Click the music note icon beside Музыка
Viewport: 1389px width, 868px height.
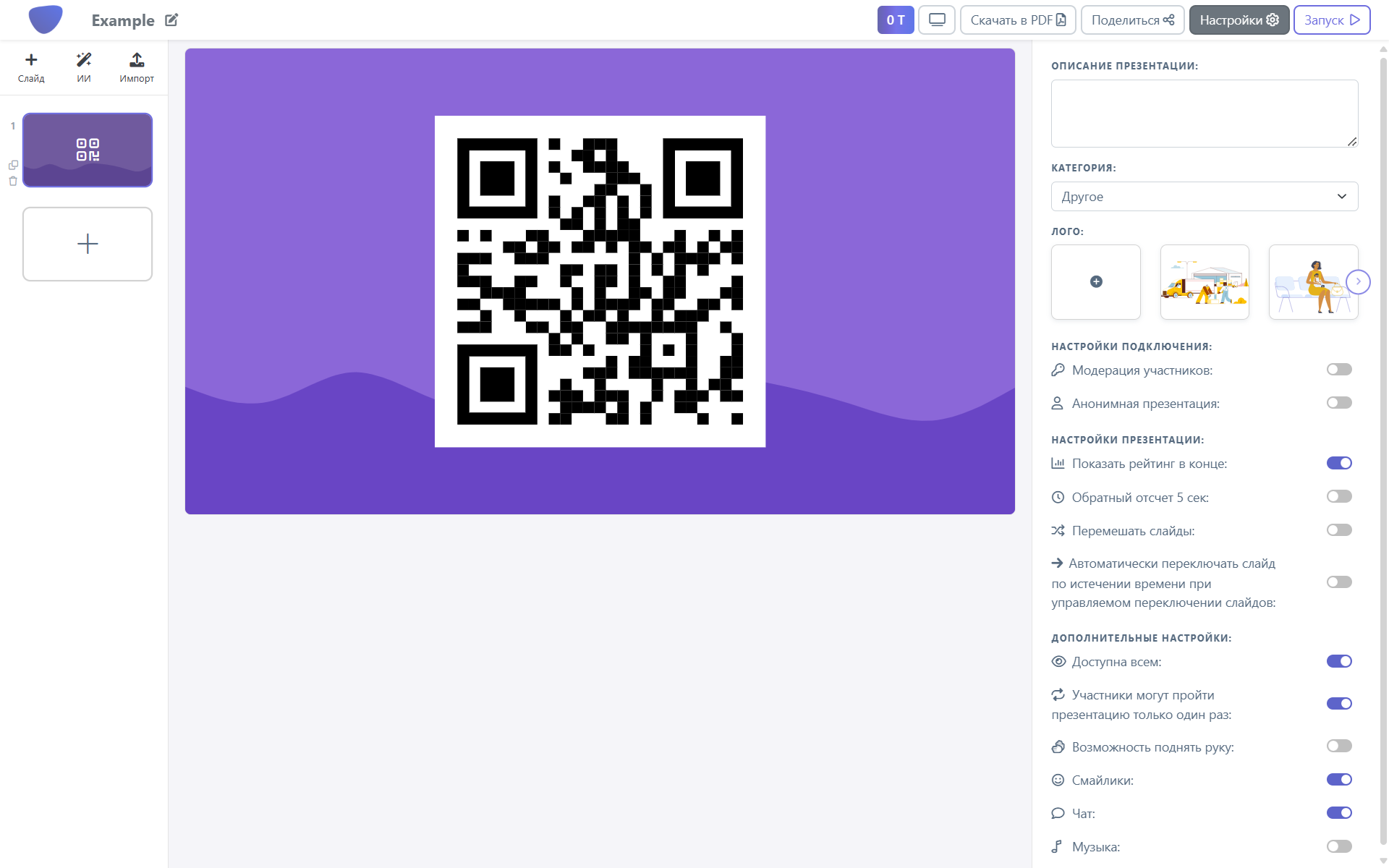(1057, 846)
